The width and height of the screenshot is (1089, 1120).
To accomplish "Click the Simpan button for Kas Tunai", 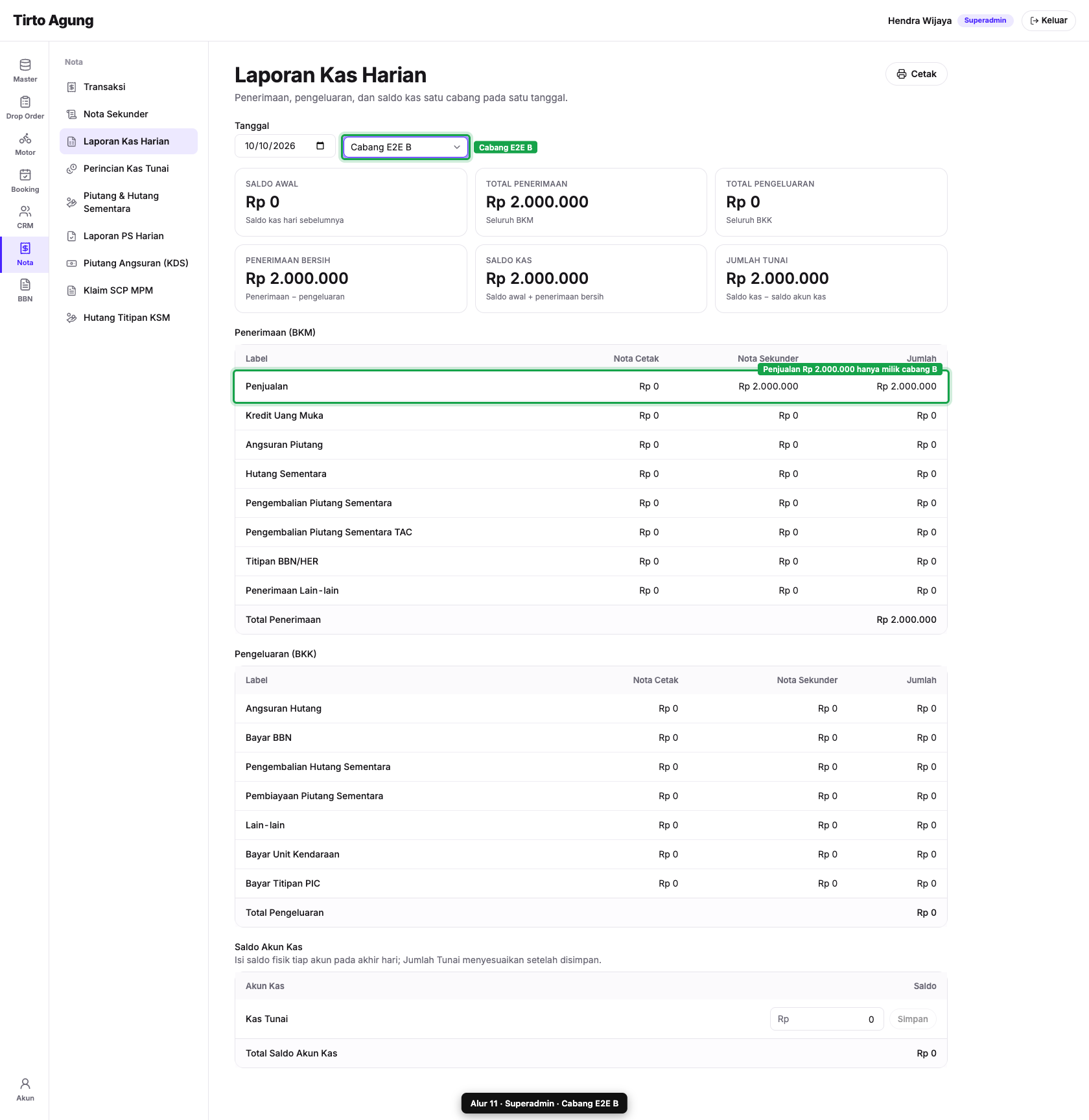I will click(912, 1019).
